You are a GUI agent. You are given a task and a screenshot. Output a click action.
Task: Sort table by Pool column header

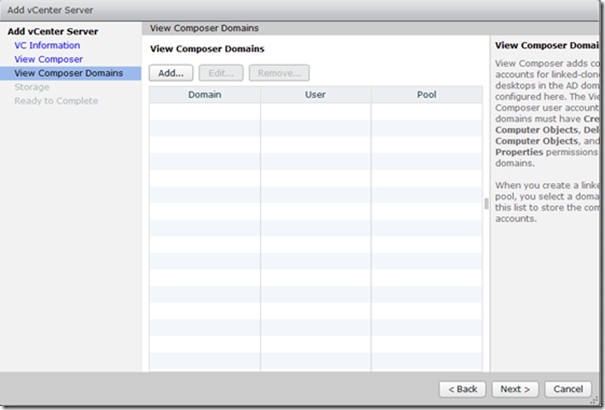(x=427, y=94)
